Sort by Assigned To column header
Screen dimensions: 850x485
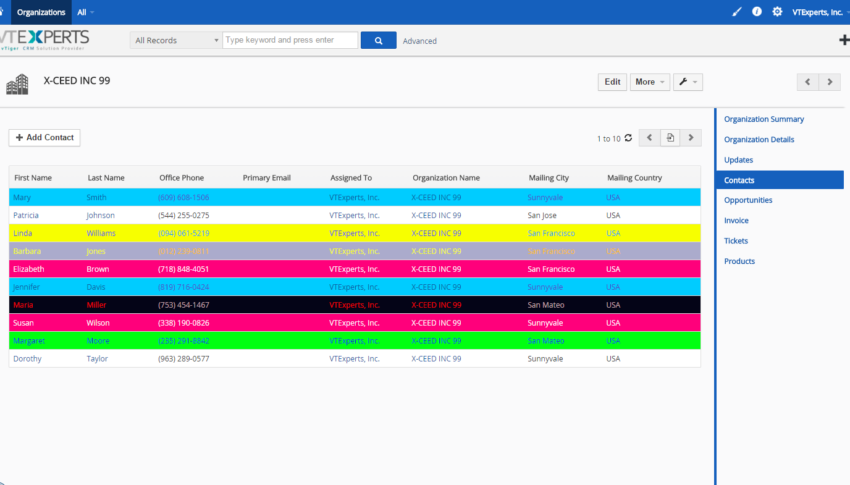(351, 178)
